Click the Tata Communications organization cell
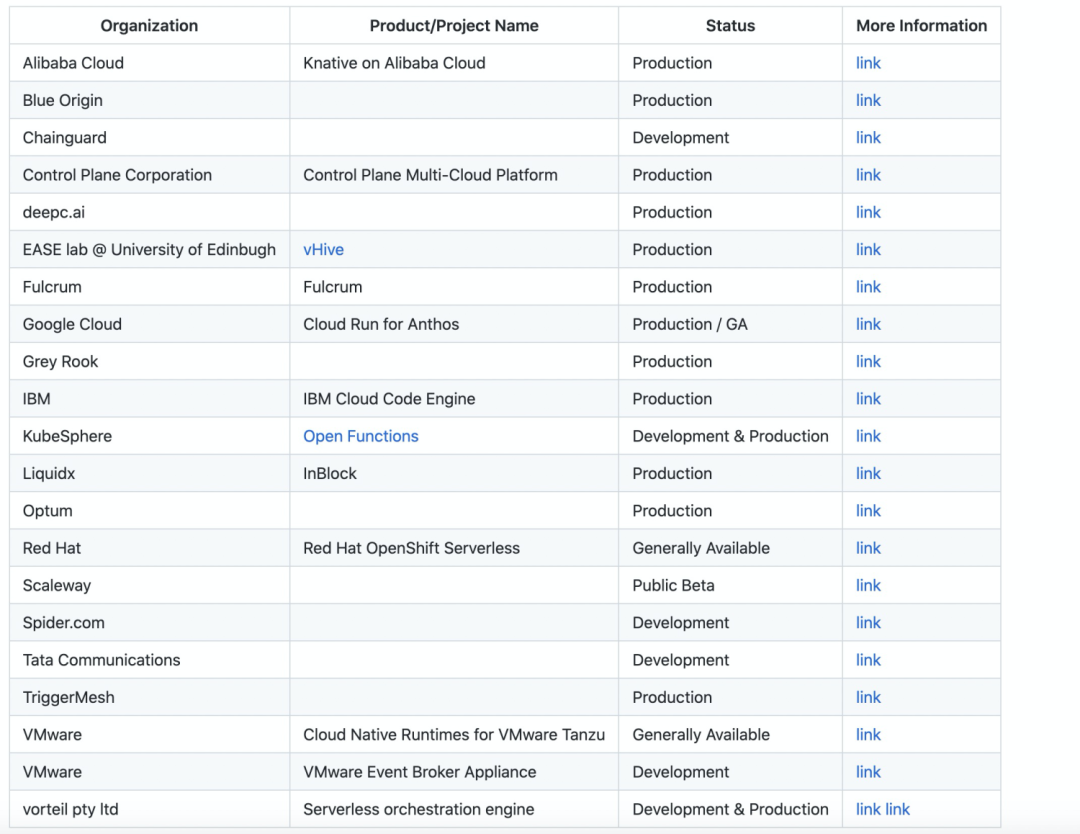1080x834 pixels. (x=101, y=660)
